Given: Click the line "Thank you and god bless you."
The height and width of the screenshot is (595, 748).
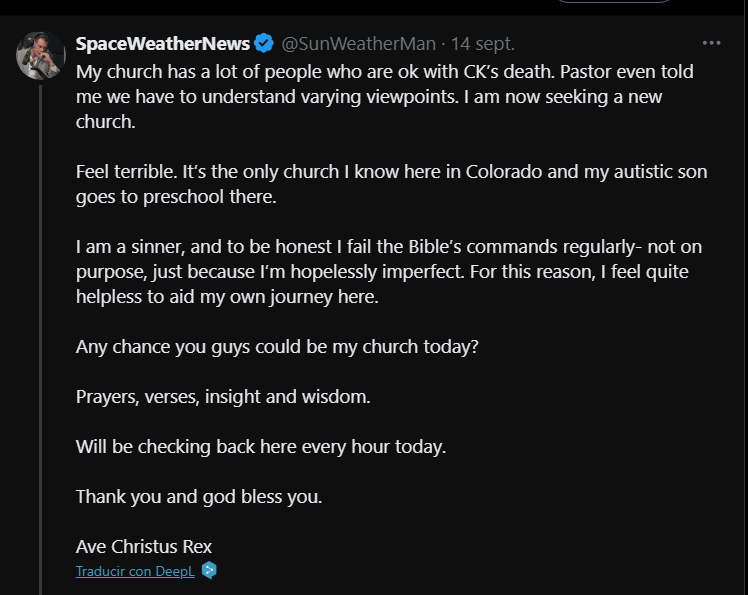Looking at the screenshot, I should click(x=199, y=497).
